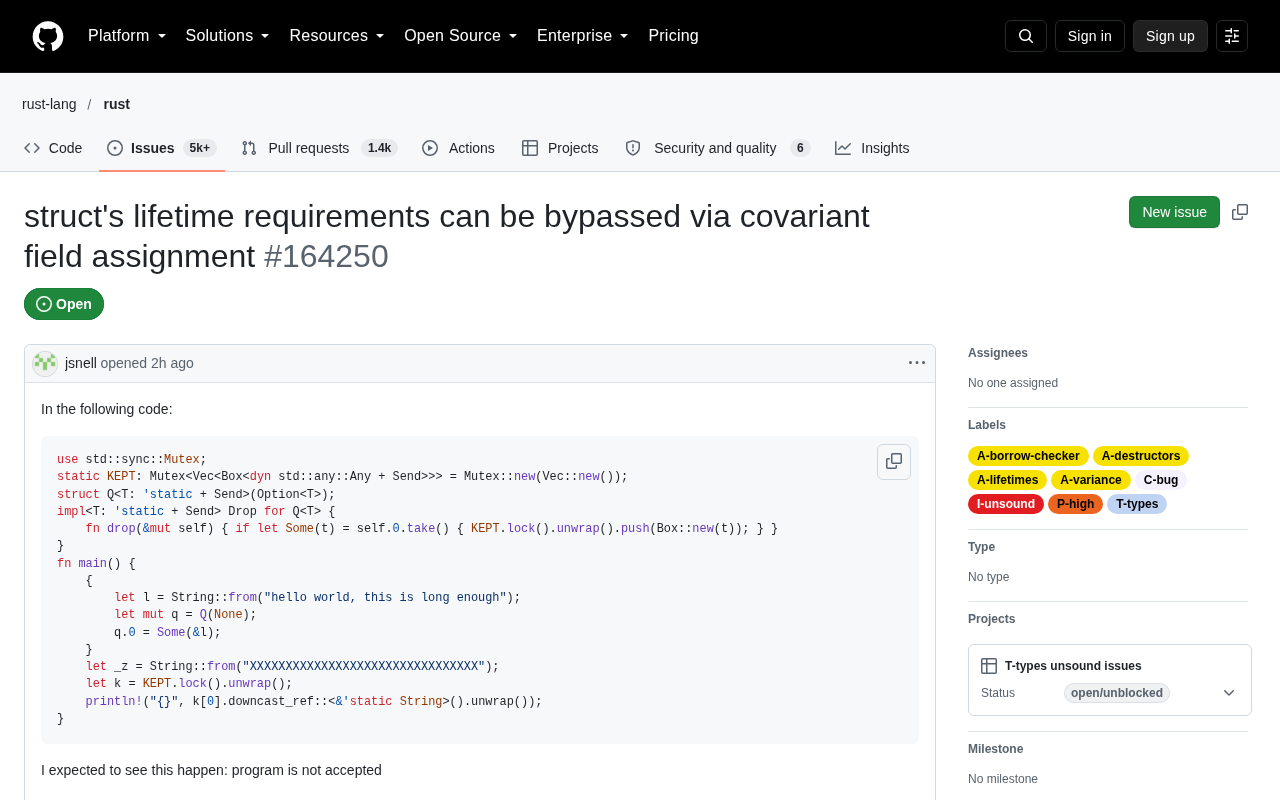Go to the Pricing page
Viewport: 1280px width, 800px height.
point(674,36)
